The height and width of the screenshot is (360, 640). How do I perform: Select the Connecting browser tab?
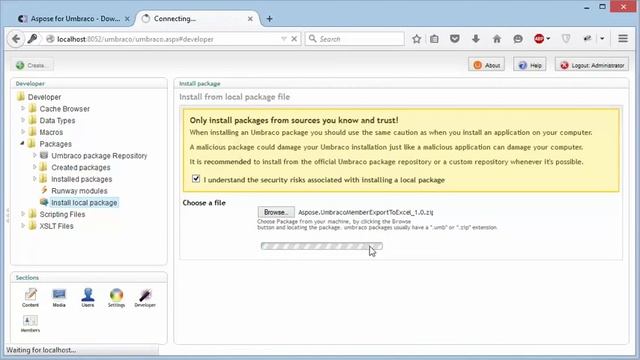[198, 19]
